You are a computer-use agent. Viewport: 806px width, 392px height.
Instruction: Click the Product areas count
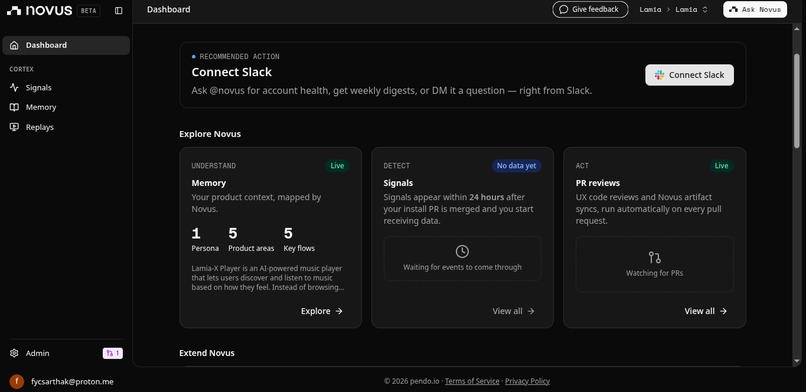[233, 234]
